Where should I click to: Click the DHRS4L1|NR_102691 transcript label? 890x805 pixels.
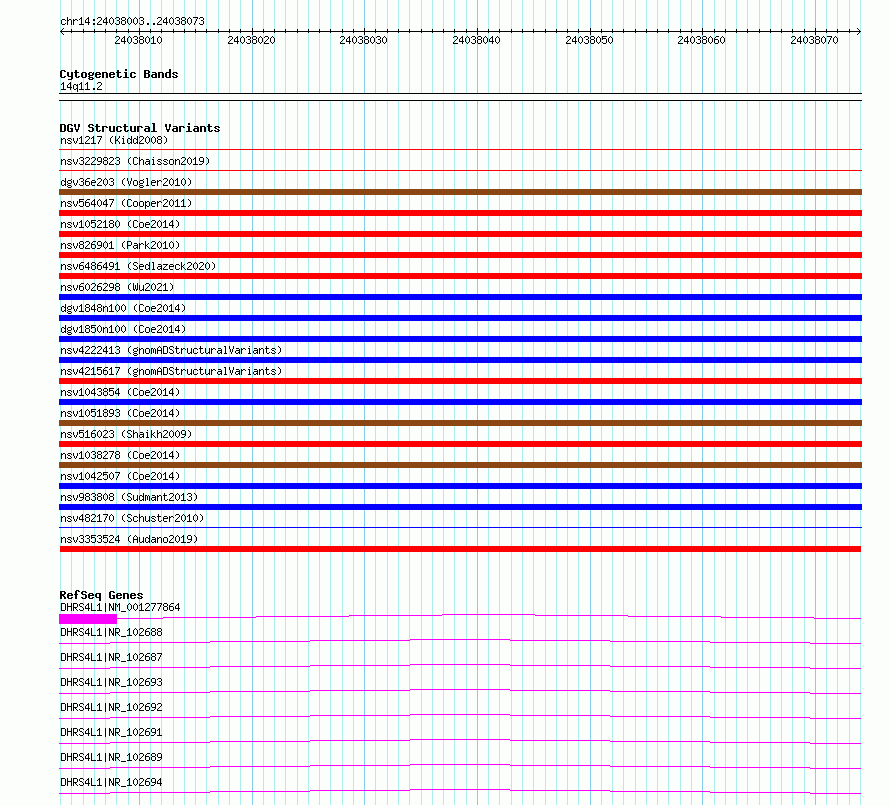(111, 732)
